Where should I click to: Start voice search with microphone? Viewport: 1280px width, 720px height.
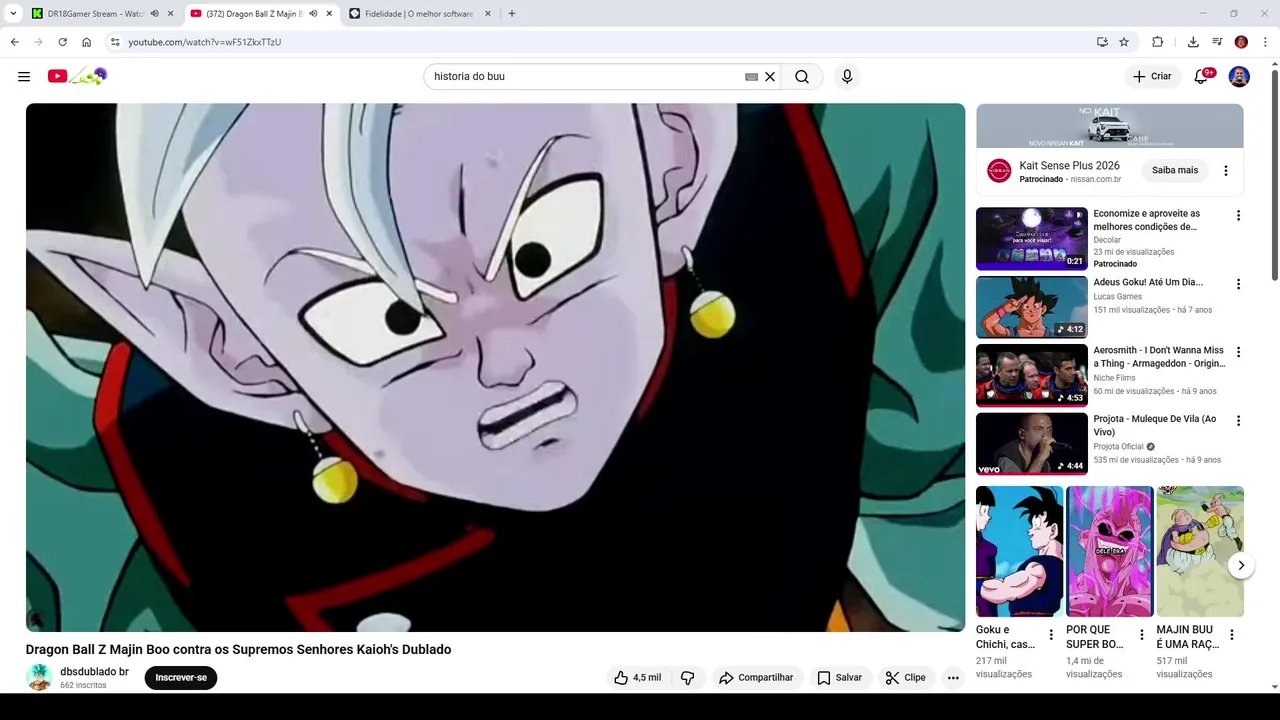point(847,77)
